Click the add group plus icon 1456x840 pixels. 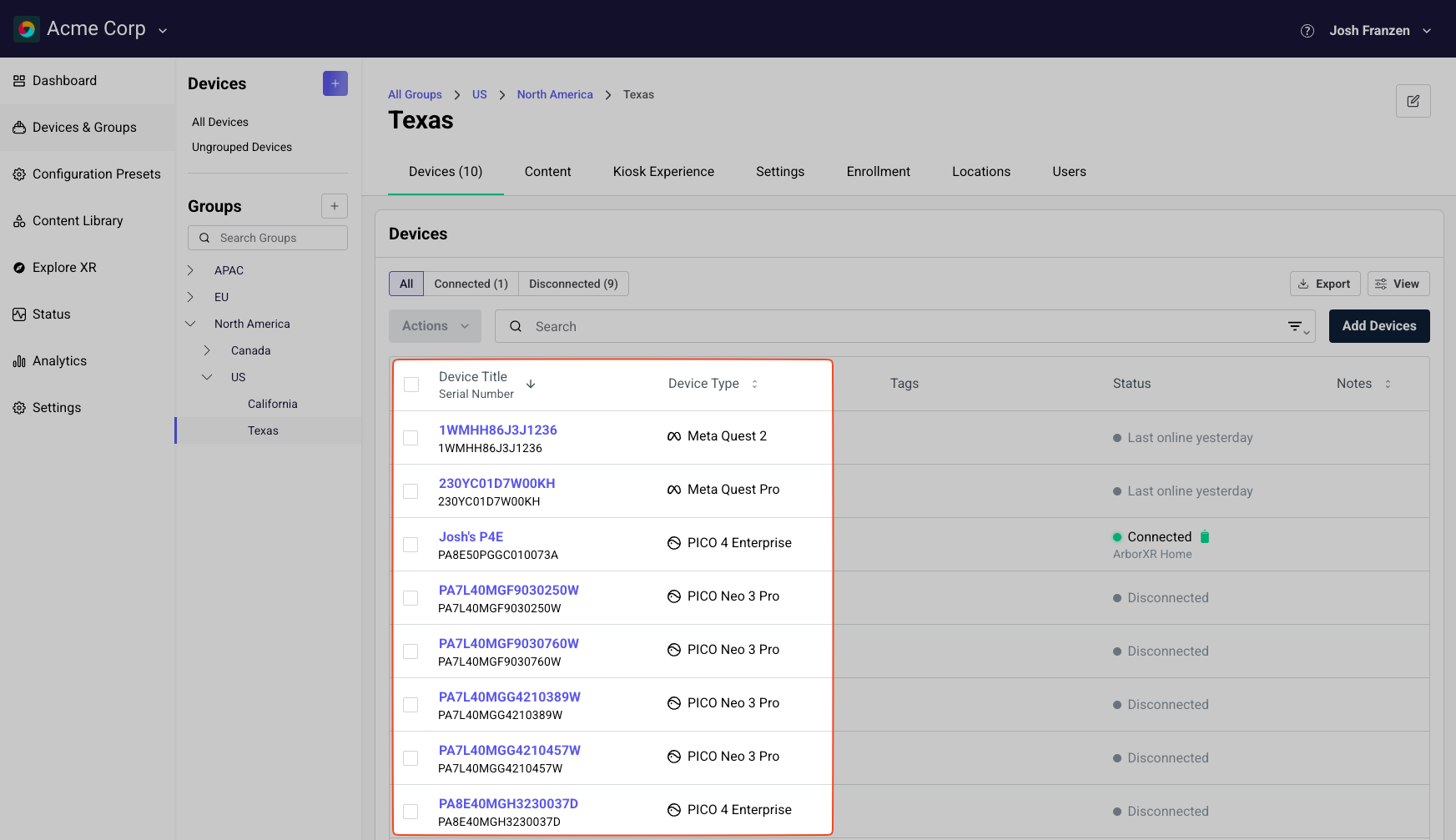pyautogui.click(x=335, y=206)
